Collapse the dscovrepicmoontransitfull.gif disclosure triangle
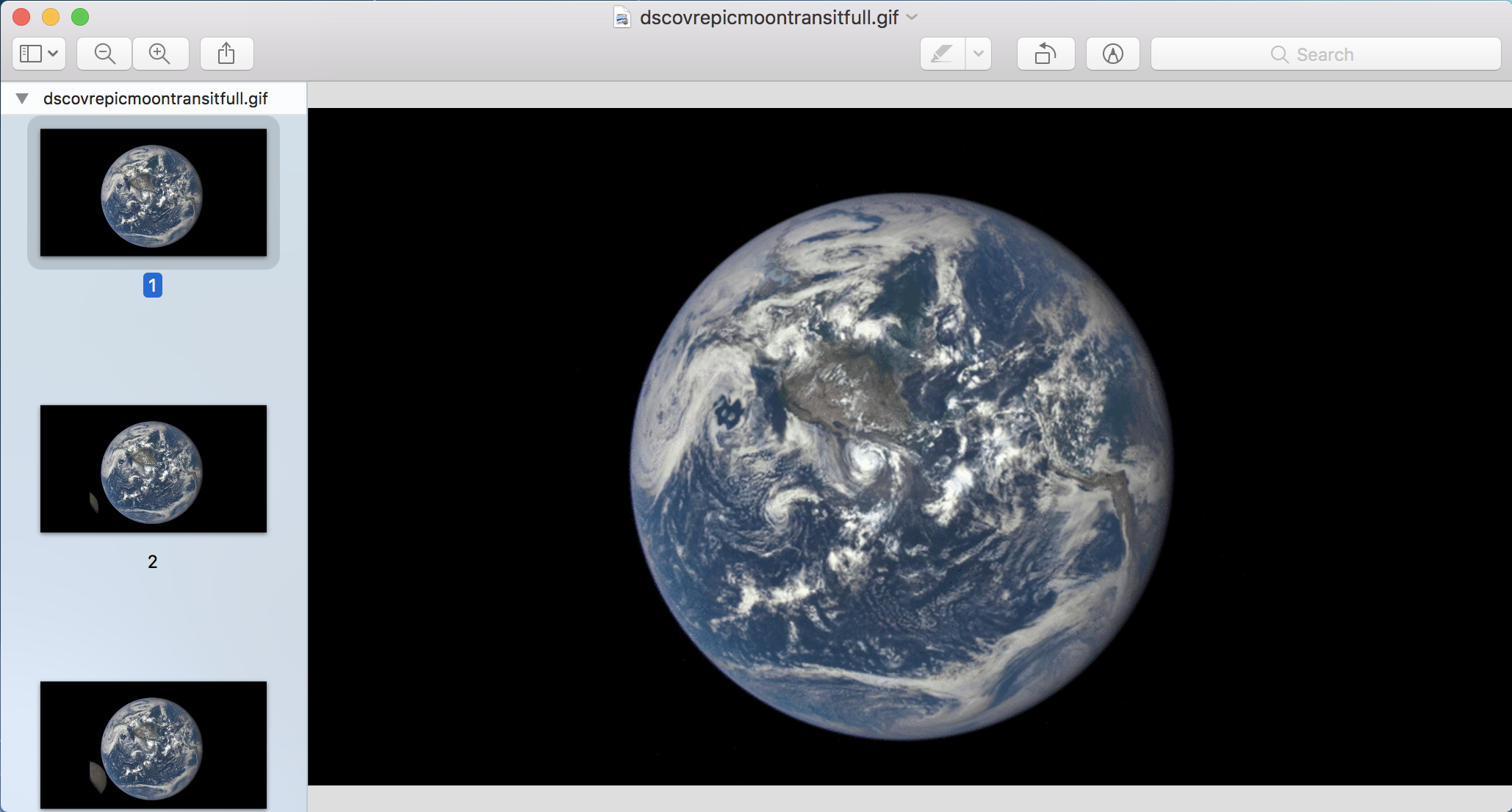This screenshot has width=1512, height=812. (x=22, y=98)
